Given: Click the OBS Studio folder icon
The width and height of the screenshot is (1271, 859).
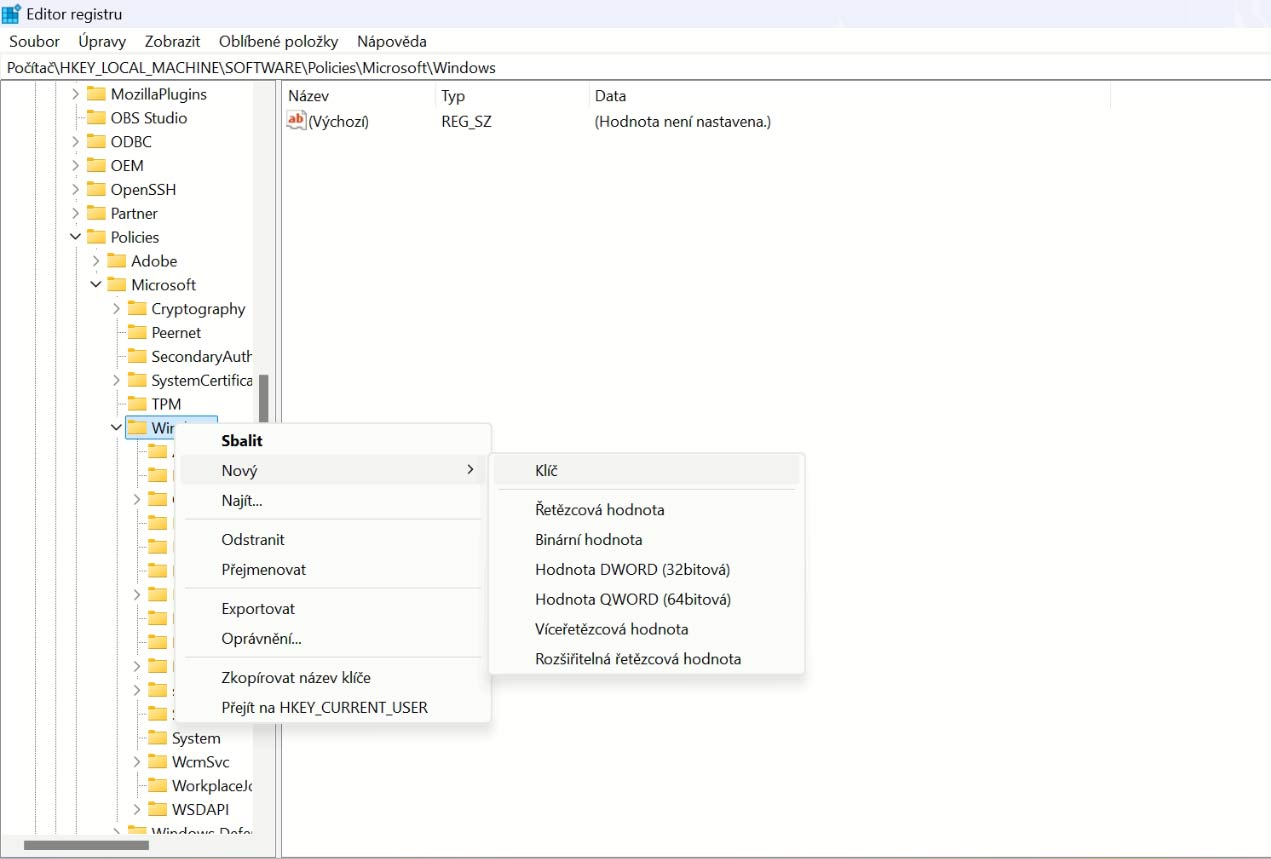Looking at the screenshot, I should (x=96, y=118).
